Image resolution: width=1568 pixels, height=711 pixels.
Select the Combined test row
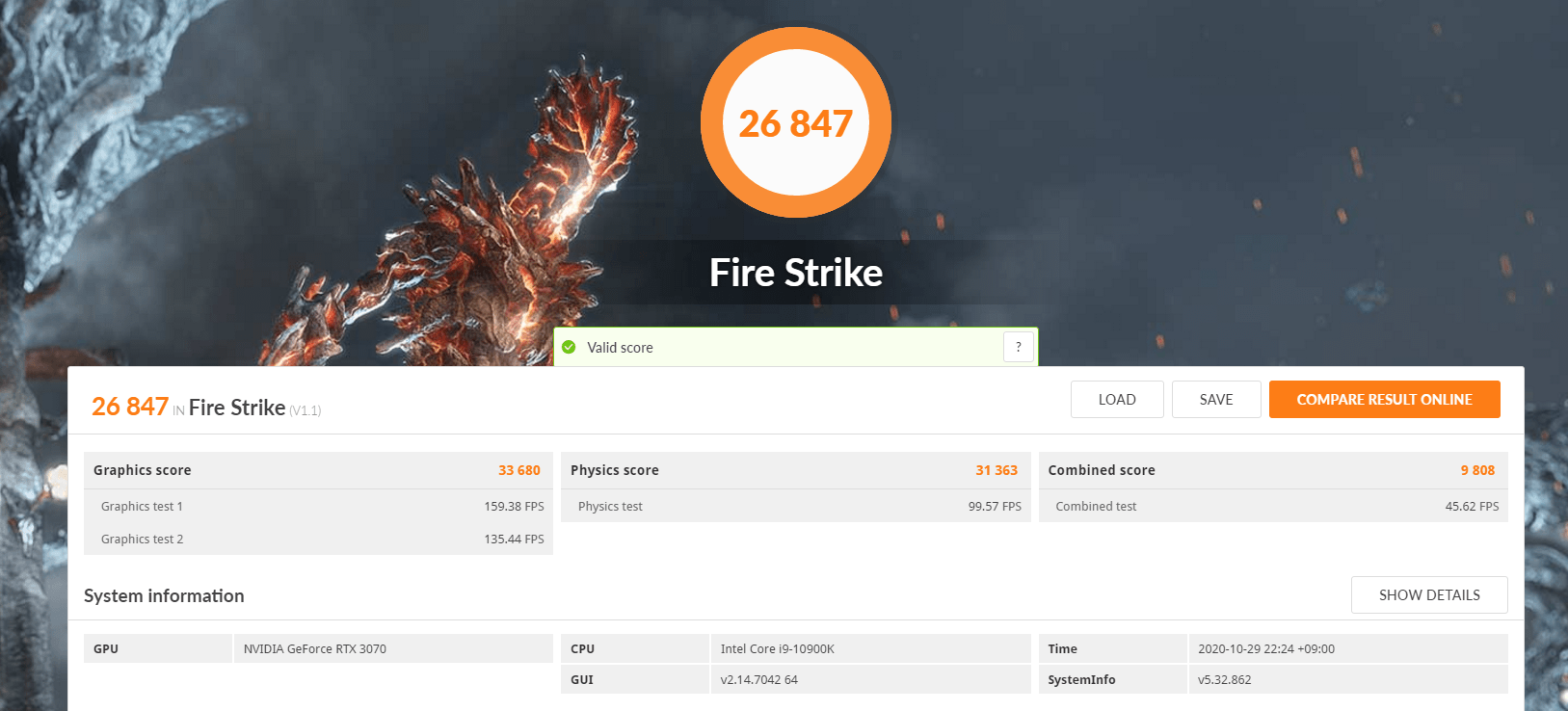(1273, 506)
